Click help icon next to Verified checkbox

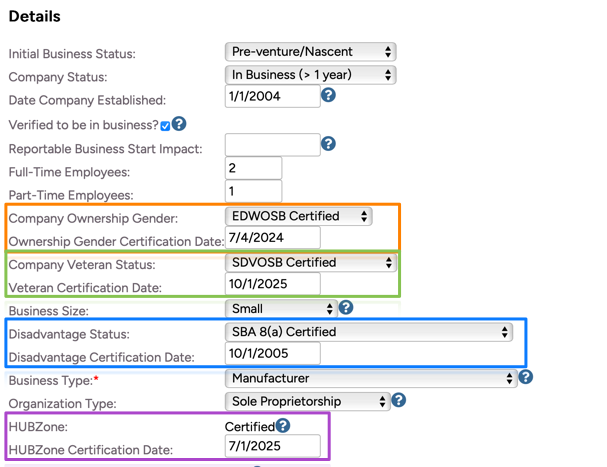179,124
